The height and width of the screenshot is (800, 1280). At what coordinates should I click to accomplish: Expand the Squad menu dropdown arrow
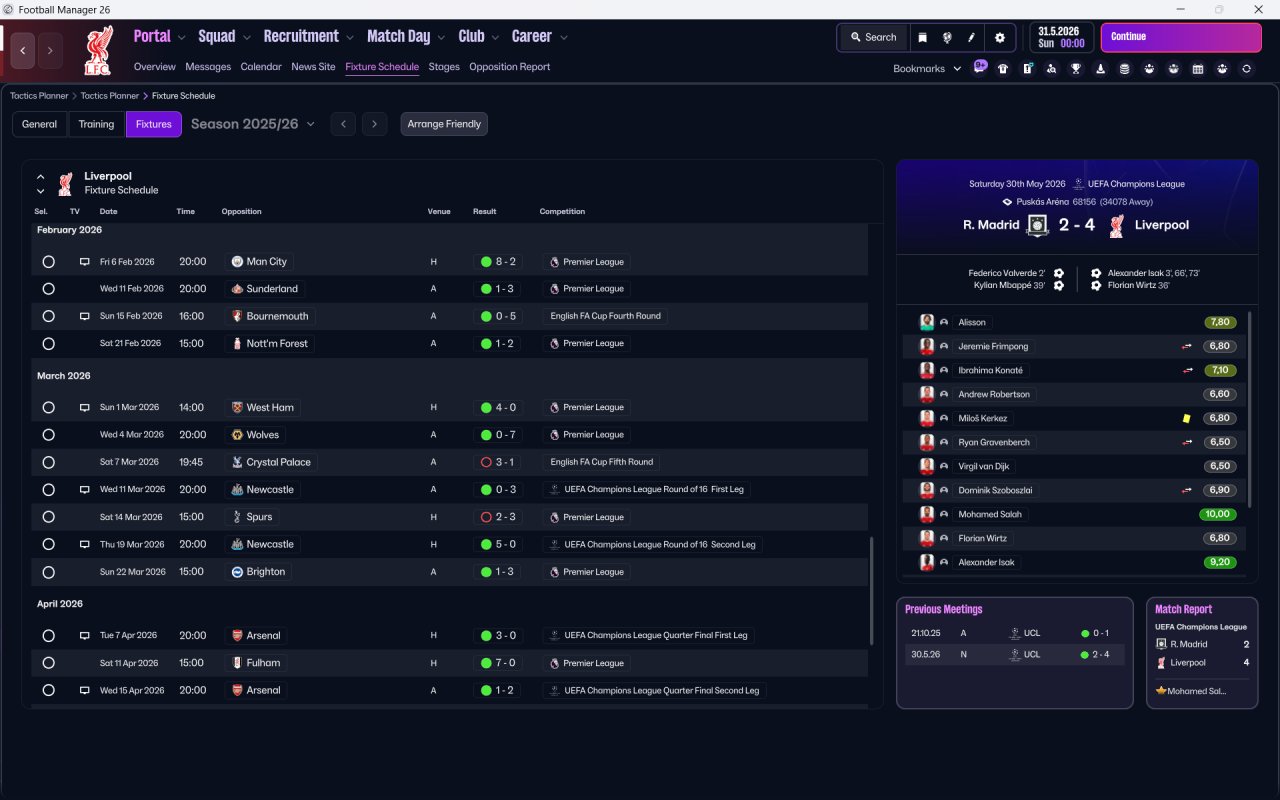(x=246, y=38)
